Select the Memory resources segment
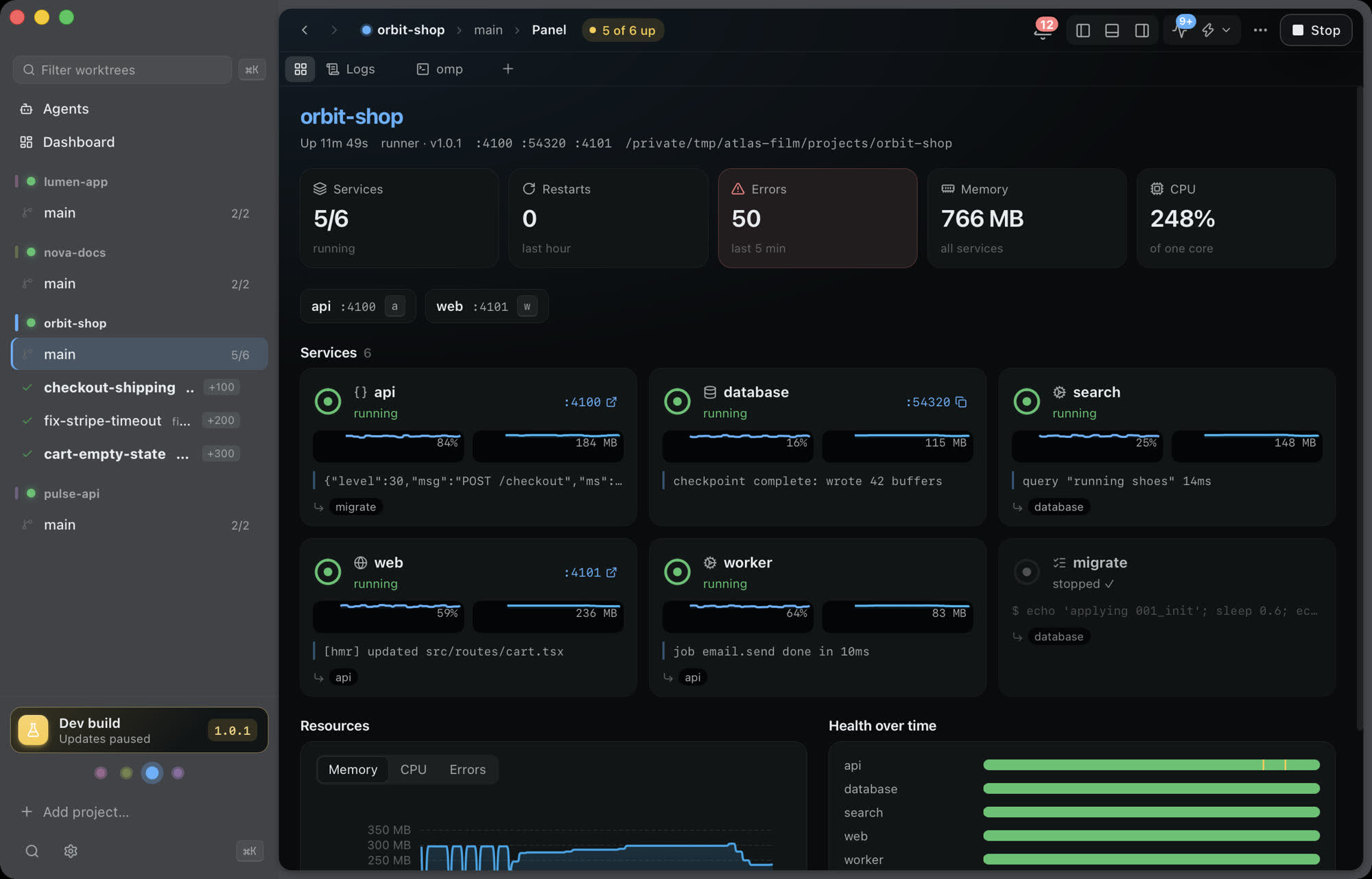 point(353,770)
